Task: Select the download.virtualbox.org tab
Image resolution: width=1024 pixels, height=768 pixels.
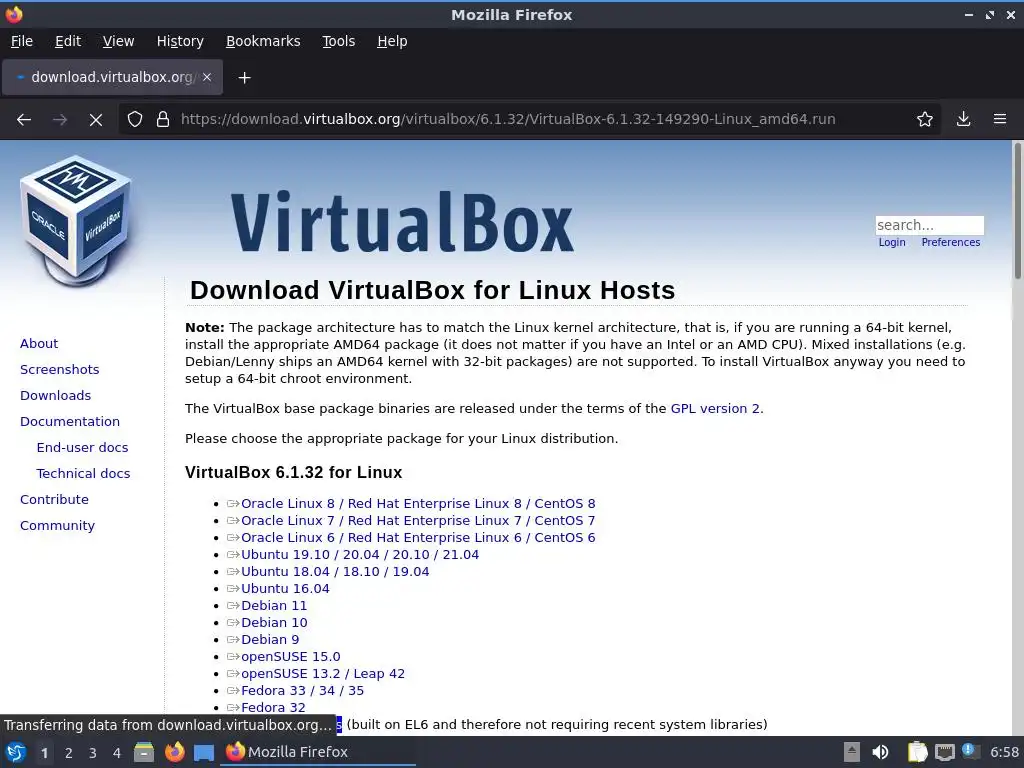Action: coord(112,77)
